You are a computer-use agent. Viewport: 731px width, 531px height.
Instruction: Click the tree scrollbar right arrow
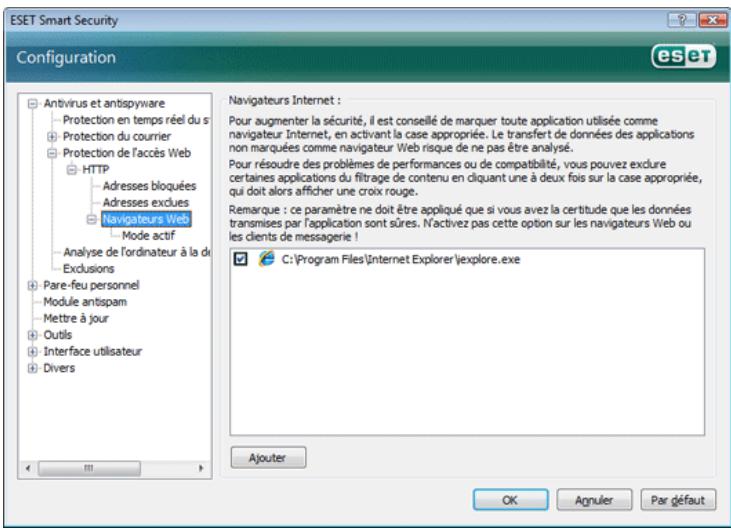click(x=201, y=468)
